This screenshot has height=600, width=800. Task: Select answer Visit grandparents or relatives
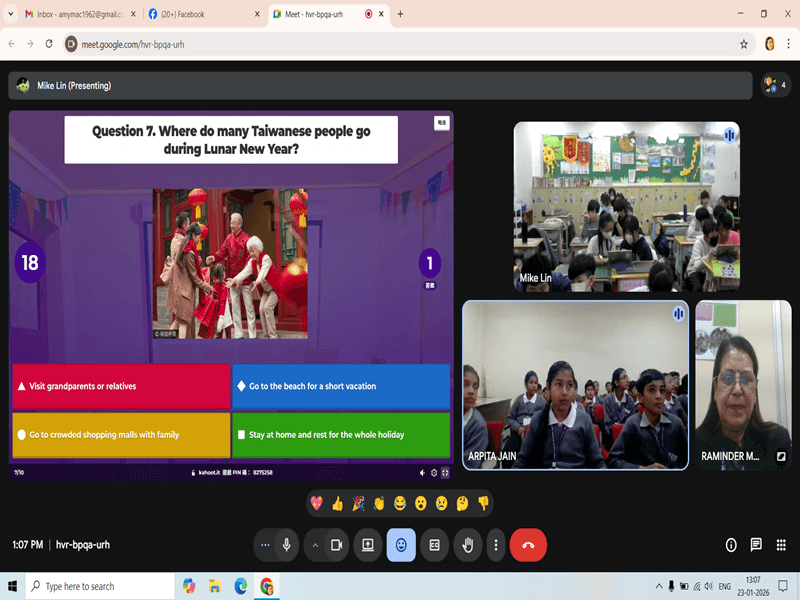coord(120,386)
